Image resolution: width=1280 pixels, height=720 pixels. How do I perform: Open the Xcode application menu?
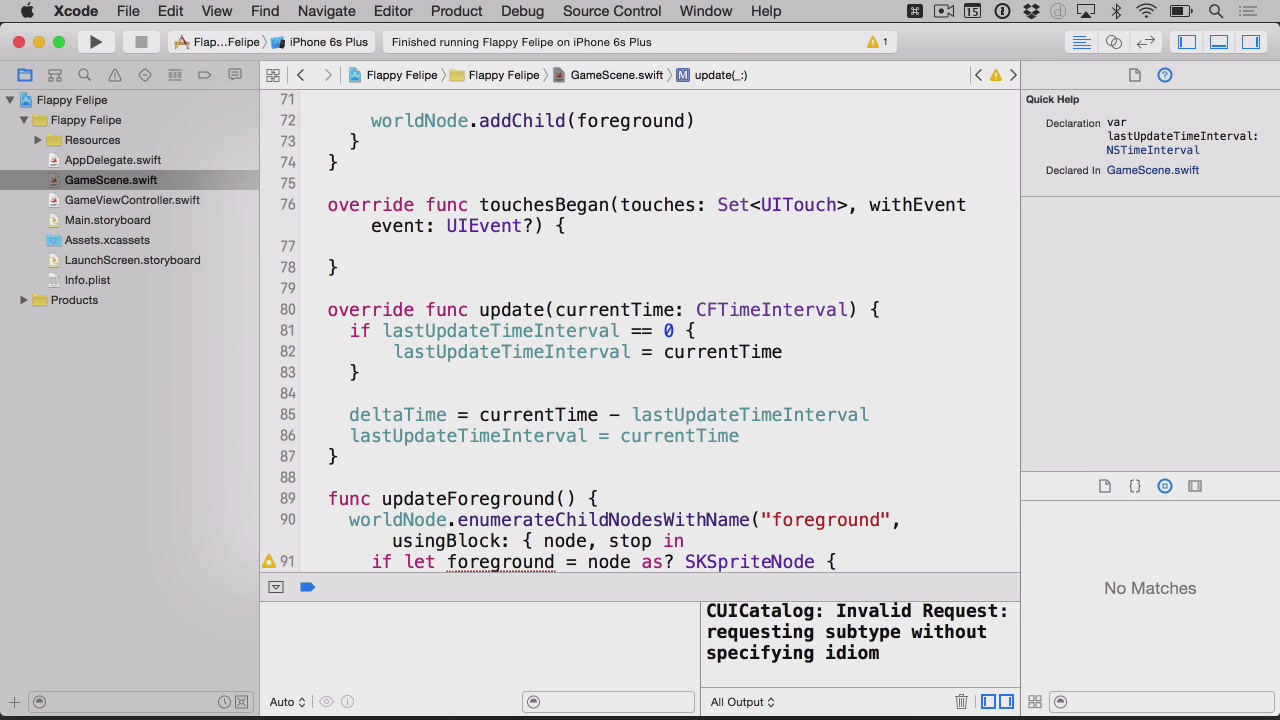click(76, 11)
